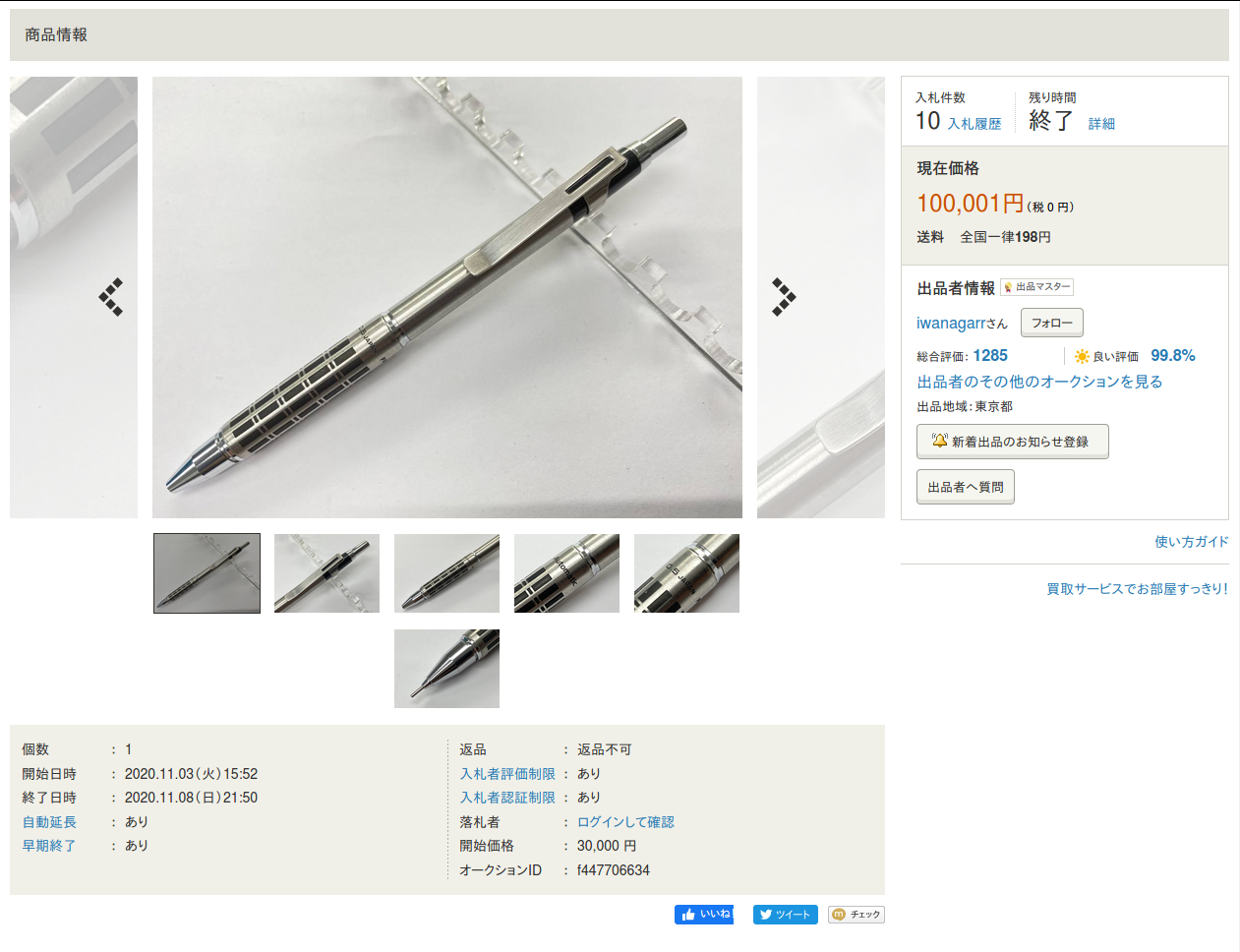Screen dimensions: 1240x952
Task: Select the pen tip close-up thumbnail
Action: click(x=446, y=669)
